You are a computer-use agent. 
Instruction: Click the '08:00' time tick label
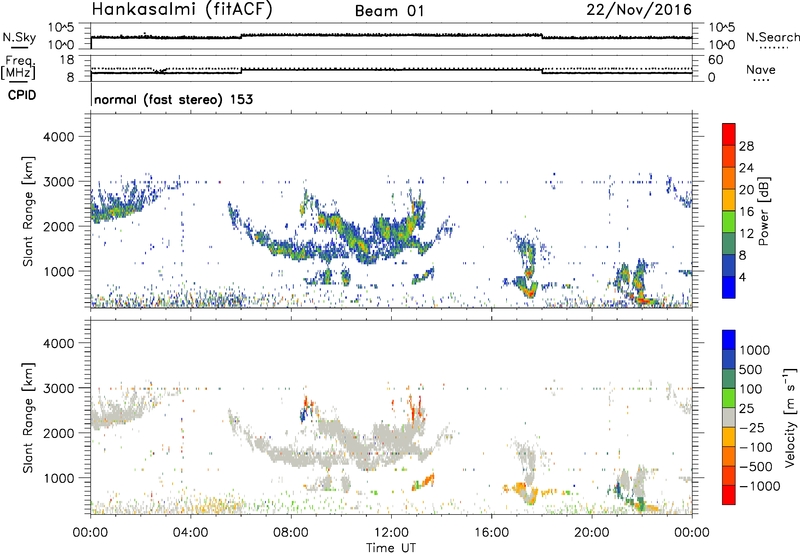[291, 533]
